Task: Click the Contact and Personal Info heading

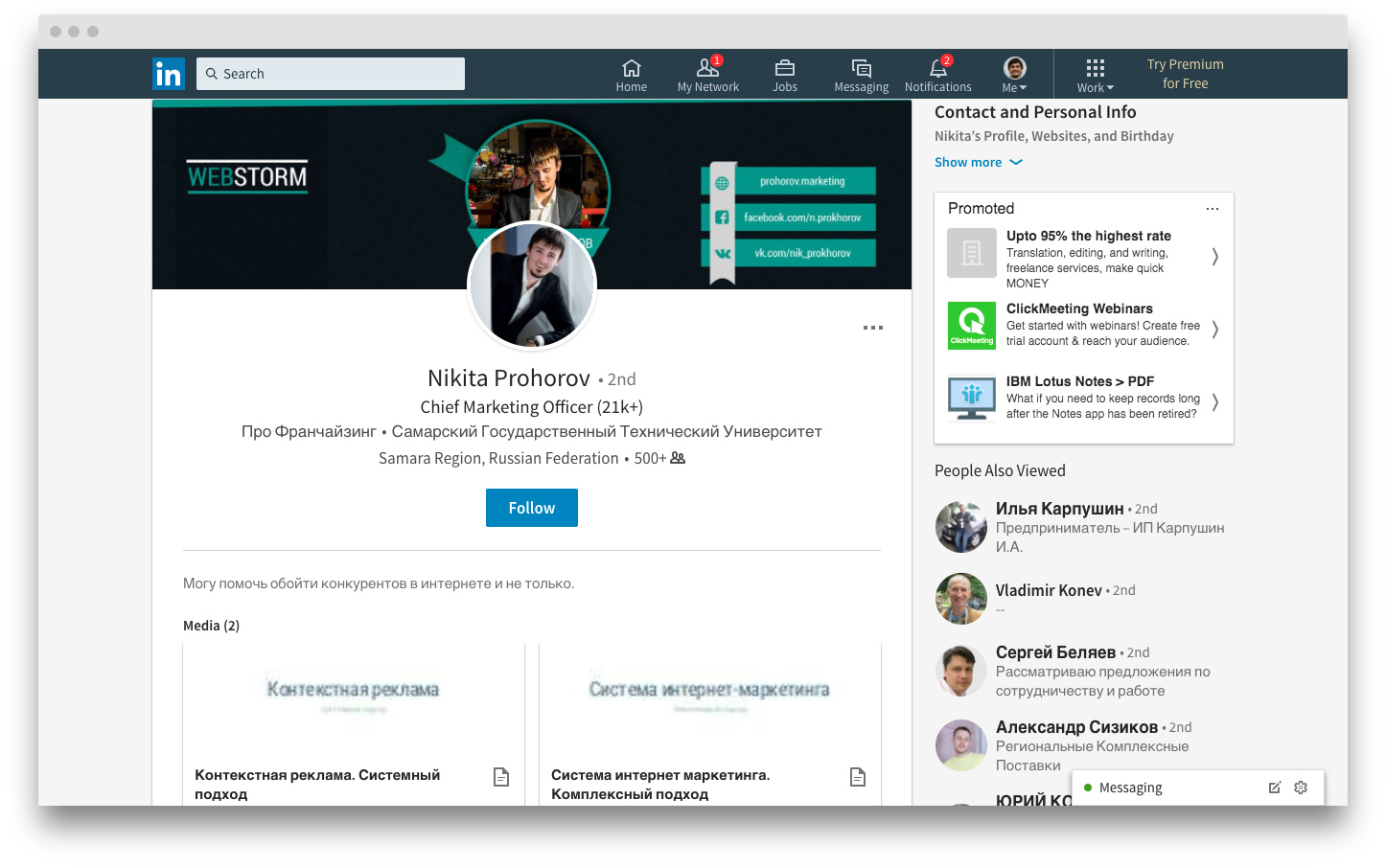Action: coord(1035,112)
